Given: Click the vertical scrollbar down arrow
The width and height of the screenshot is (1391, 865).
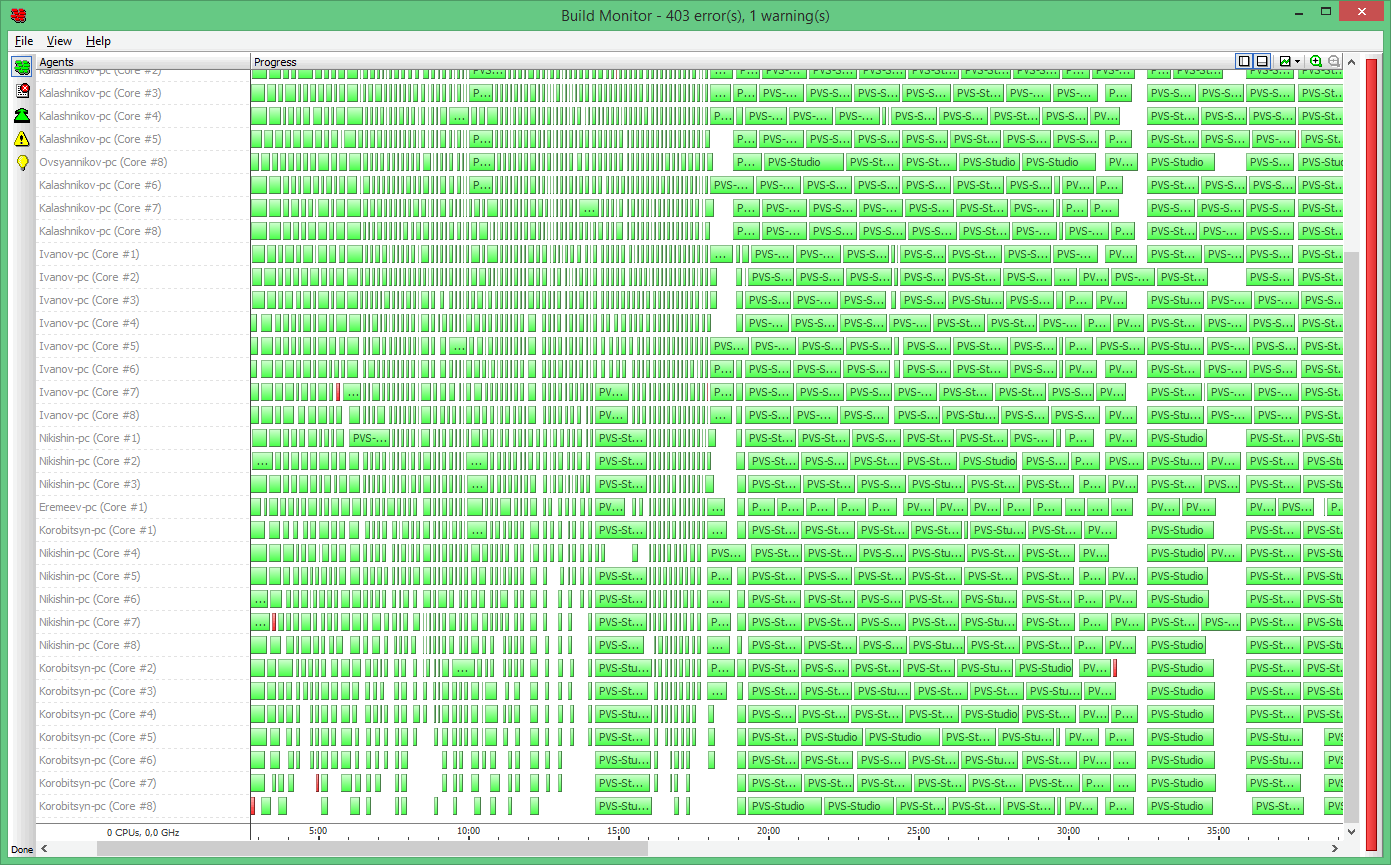Looking at the screenshot, I should (x=1351, y=831).
